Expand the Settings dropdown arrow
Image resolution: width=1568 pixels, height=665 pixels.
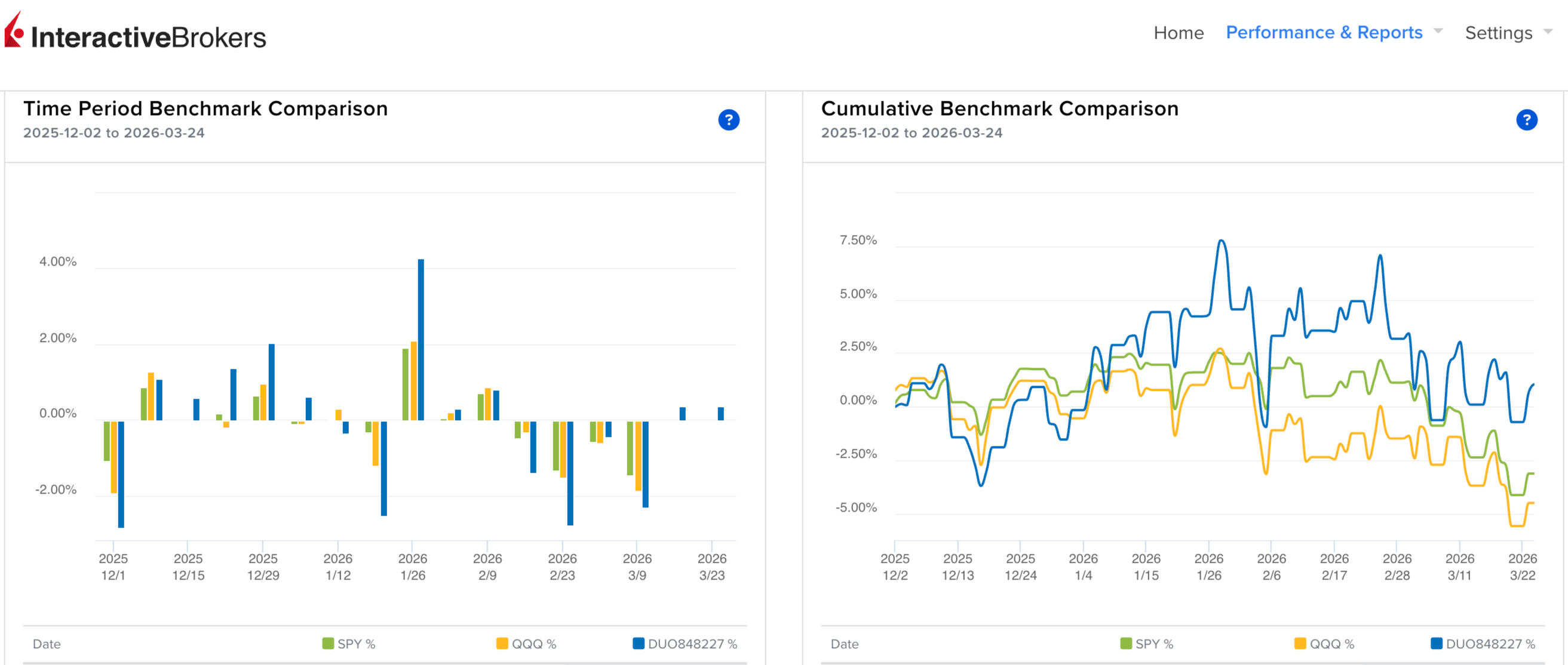pyautogui.click(x=1548, y=30)
